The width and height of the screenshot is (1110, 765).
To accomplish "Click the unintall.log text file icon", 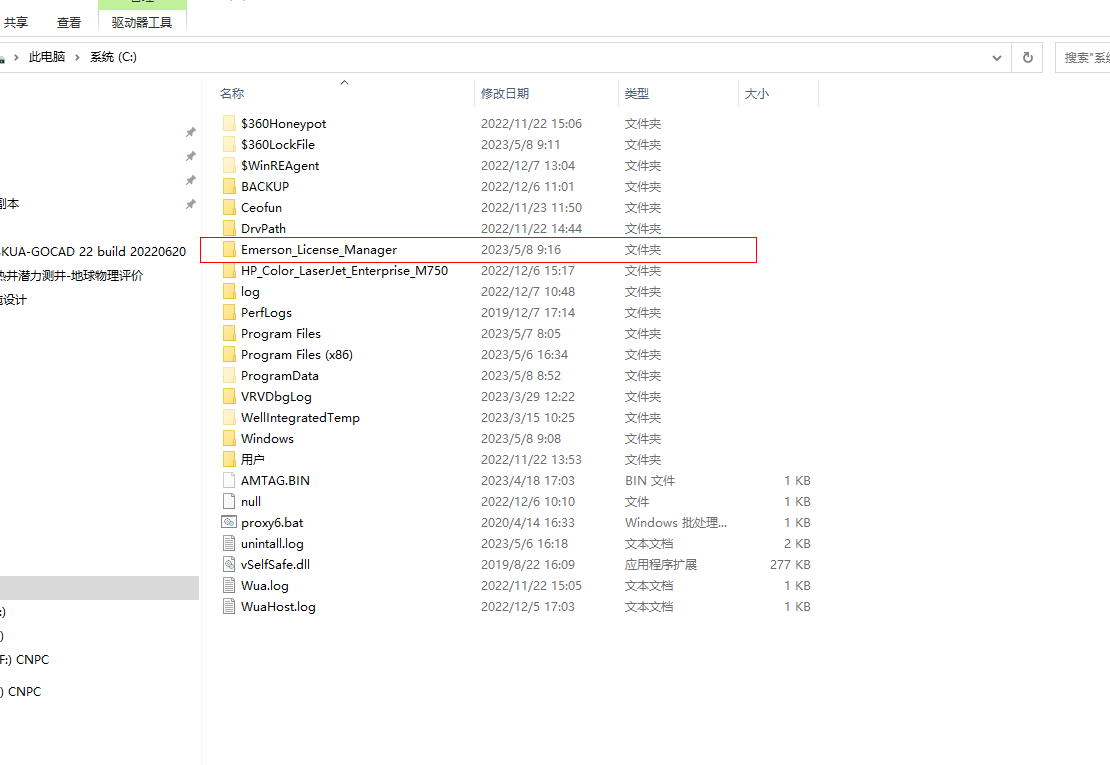I will click(x=229, y=544).
